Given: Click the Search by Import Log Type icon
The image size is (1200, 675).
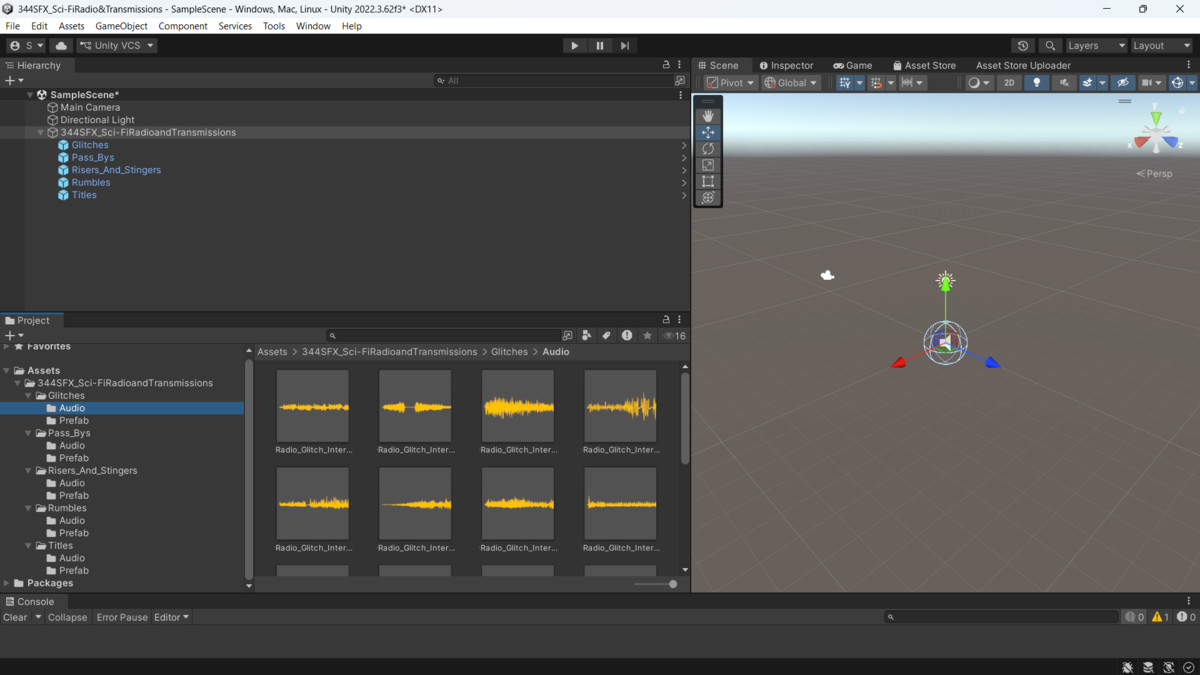Looking at the screenshot, I should click(x=627, y=336).
